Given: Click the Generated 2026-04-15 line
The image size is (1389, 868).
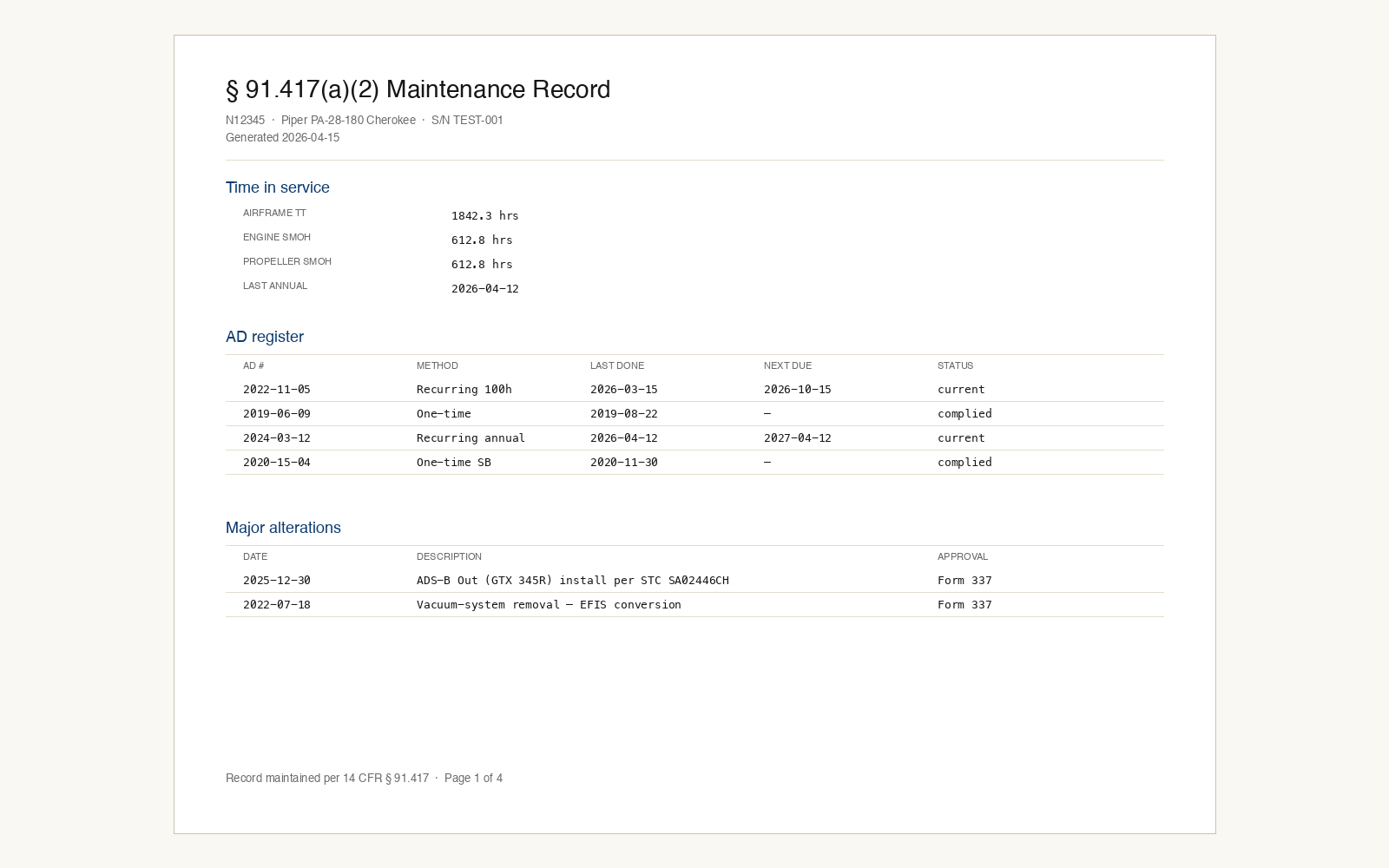Looking at the screenshot, I should coord(282,137).
